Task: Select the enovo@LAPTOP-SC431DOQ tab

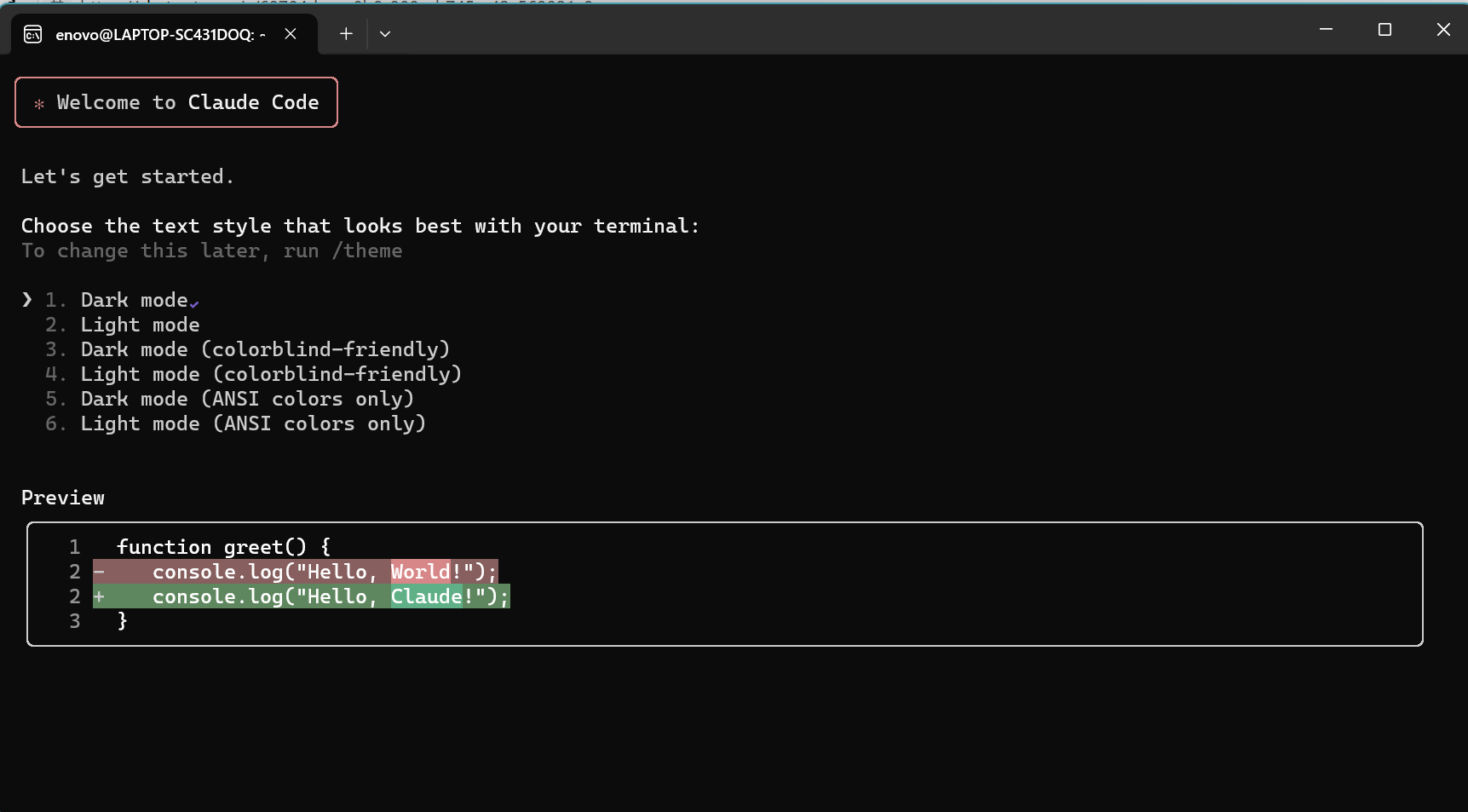Action: point(160,34)
